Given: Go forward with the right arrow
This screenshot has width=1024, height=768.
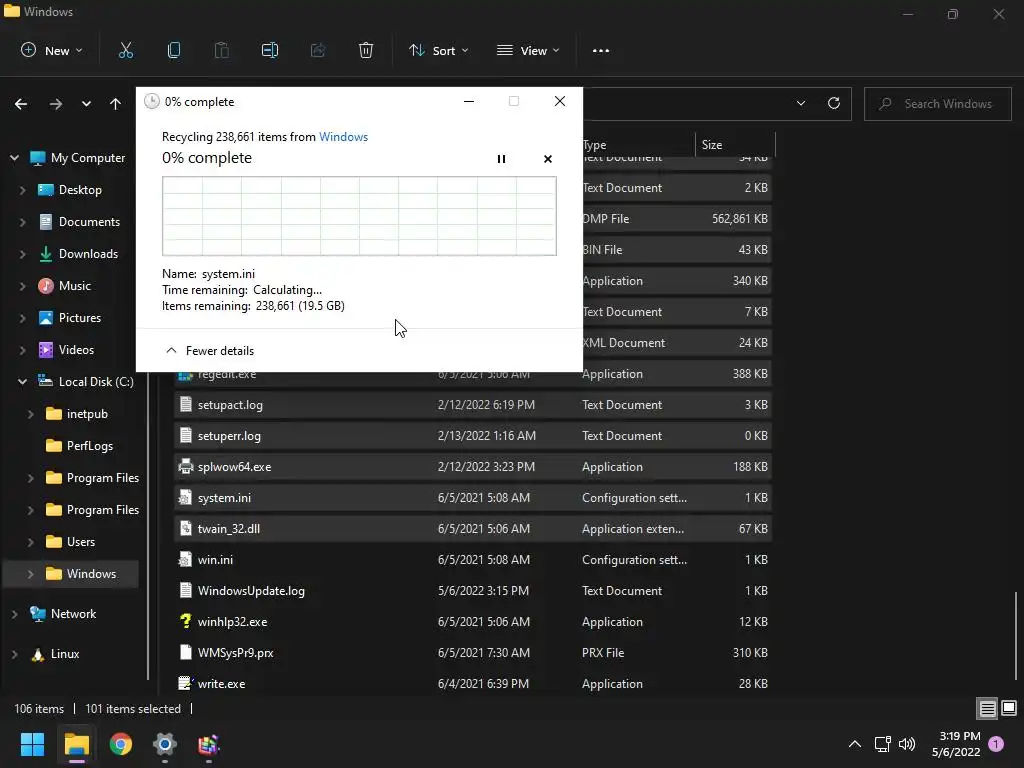Looking at the screenshot, I should click(56, 104).
